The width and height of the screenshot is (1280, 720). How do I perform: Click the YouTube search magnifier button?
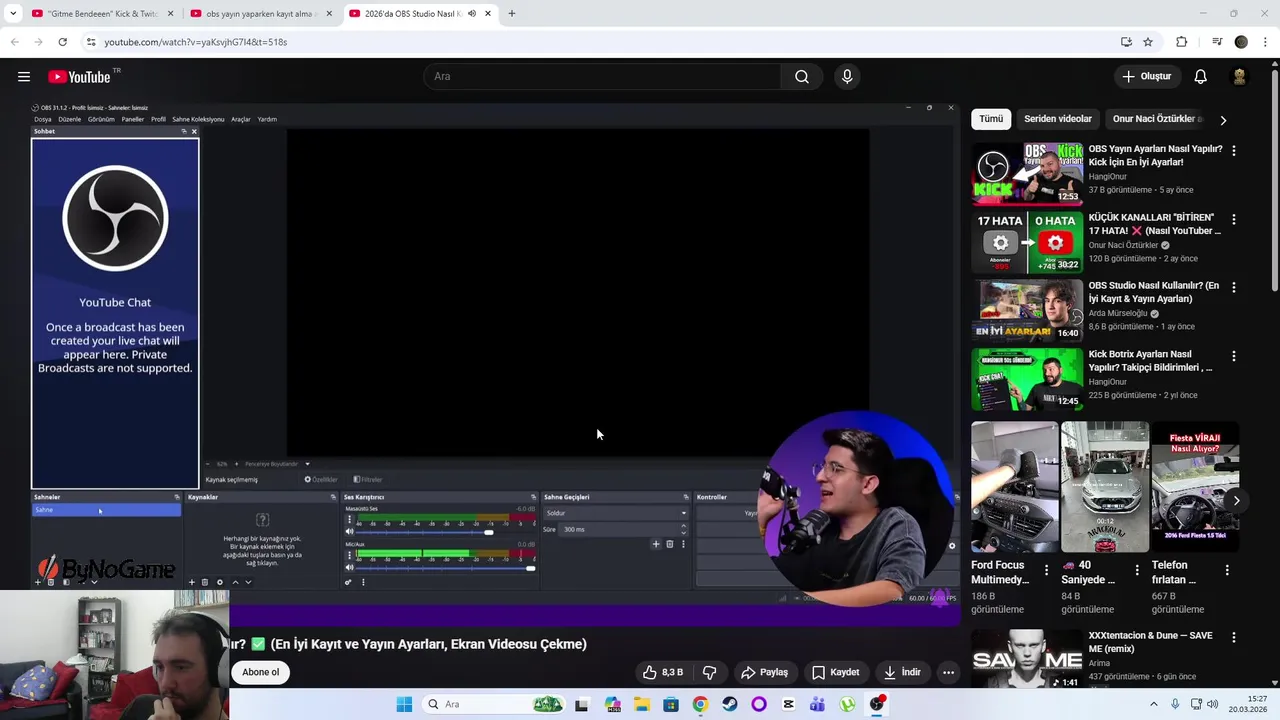(x=802, y=77)
